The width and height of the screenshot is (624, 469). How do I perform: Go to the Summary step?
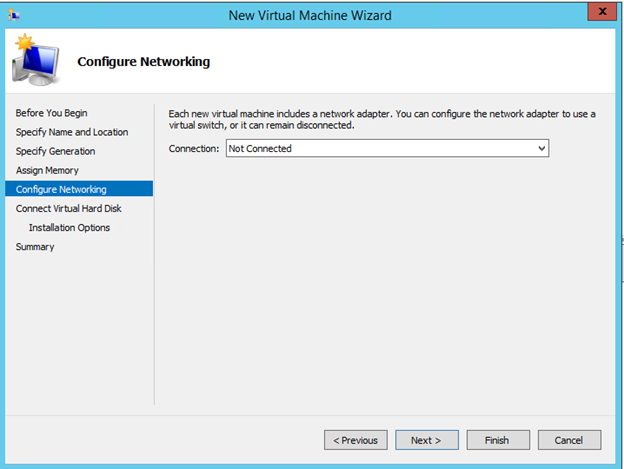[x=35, y=247]
